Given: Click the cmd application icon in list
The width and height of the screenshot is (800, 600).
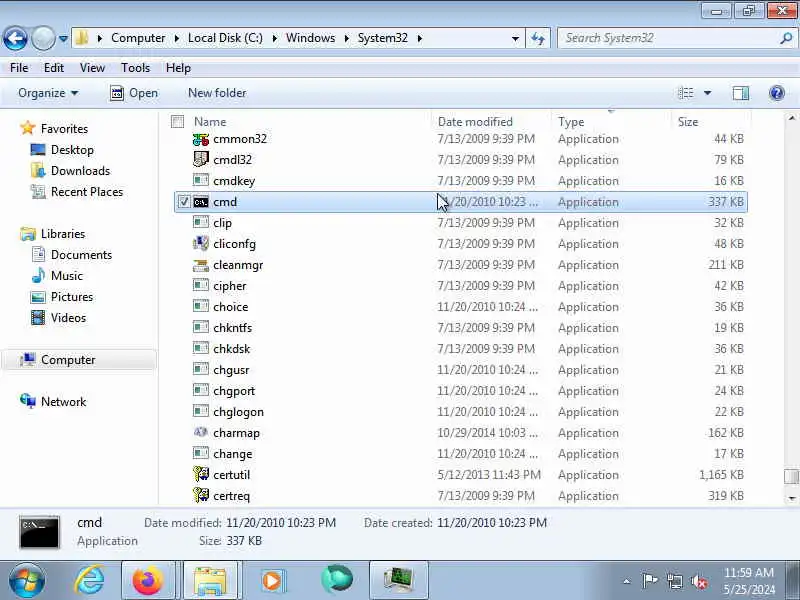Looking at the screenshot, I should click(x=201, y=202).
